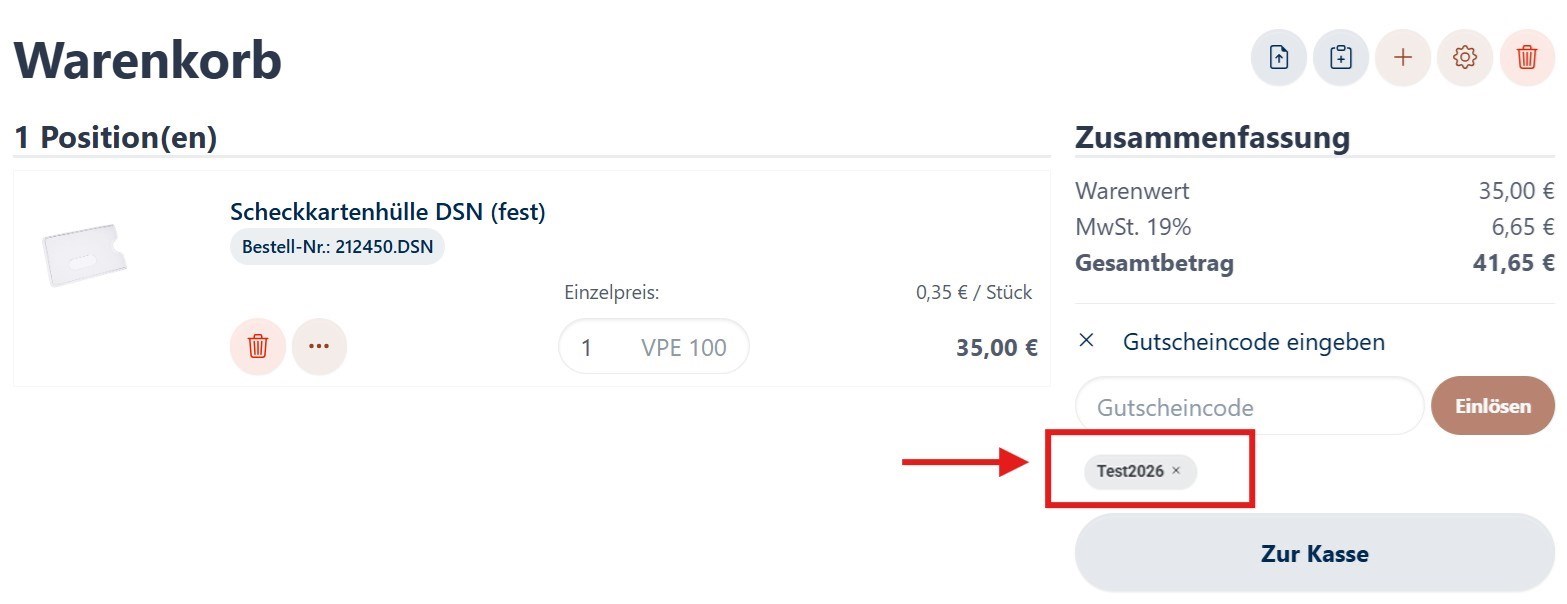This screenshot has width=1567, height=604.
Task: Open the cart export/upload icon
Action: pos(1277,57)
